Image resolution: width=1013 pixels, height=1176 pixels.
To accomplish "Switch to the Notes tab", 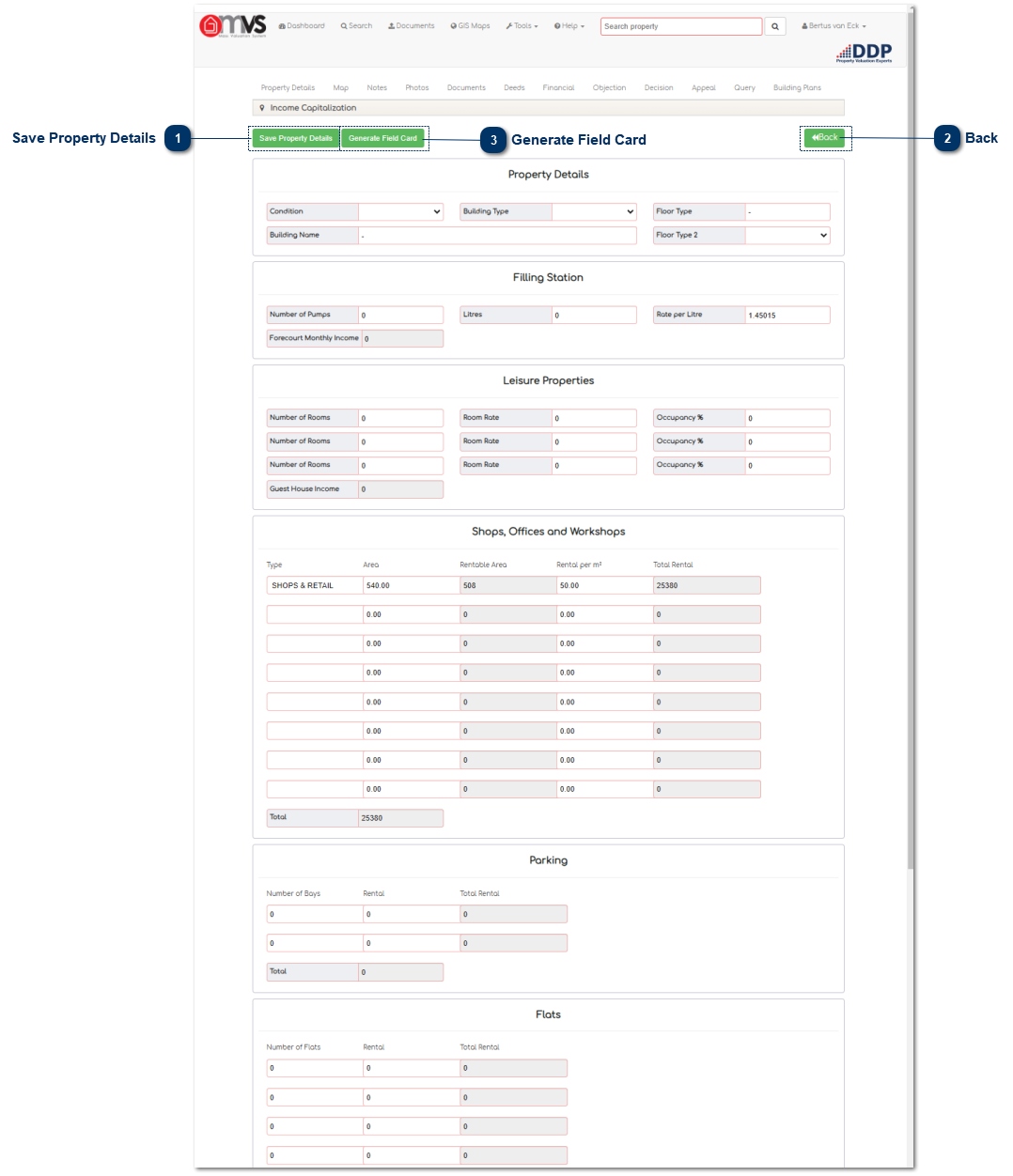I will [x=377, y=87].
